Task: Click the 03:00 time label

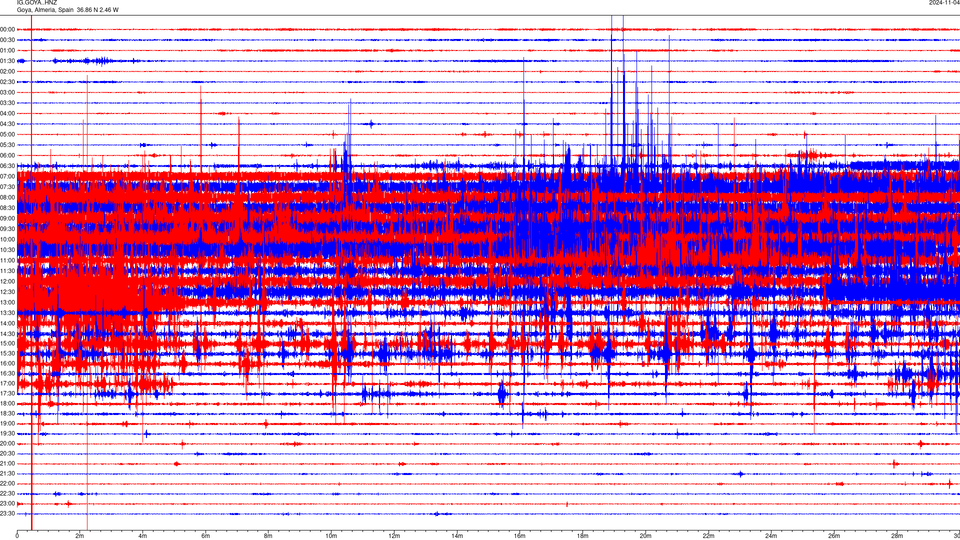Action: (x=7, y=92)
